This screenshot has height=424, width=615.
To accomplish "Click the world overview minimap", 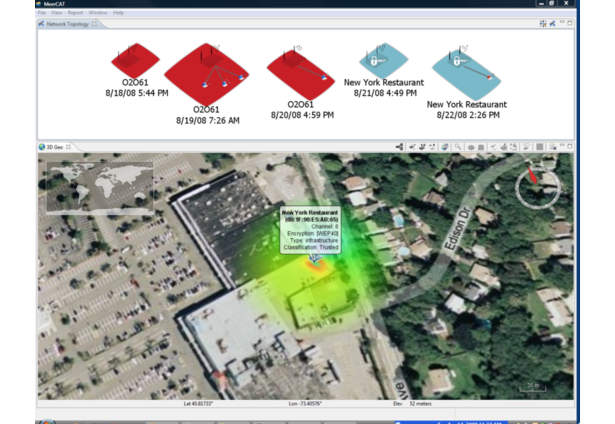I will pos(100,188).
